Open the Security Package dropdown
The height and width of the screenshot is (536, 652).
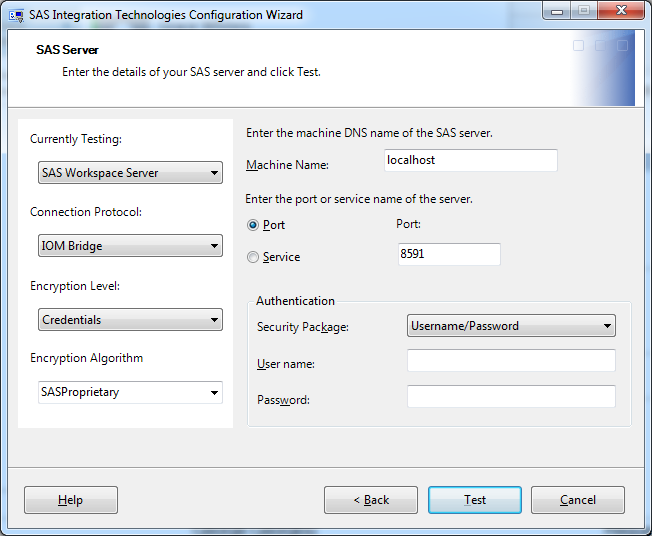(x=511, y=326)
